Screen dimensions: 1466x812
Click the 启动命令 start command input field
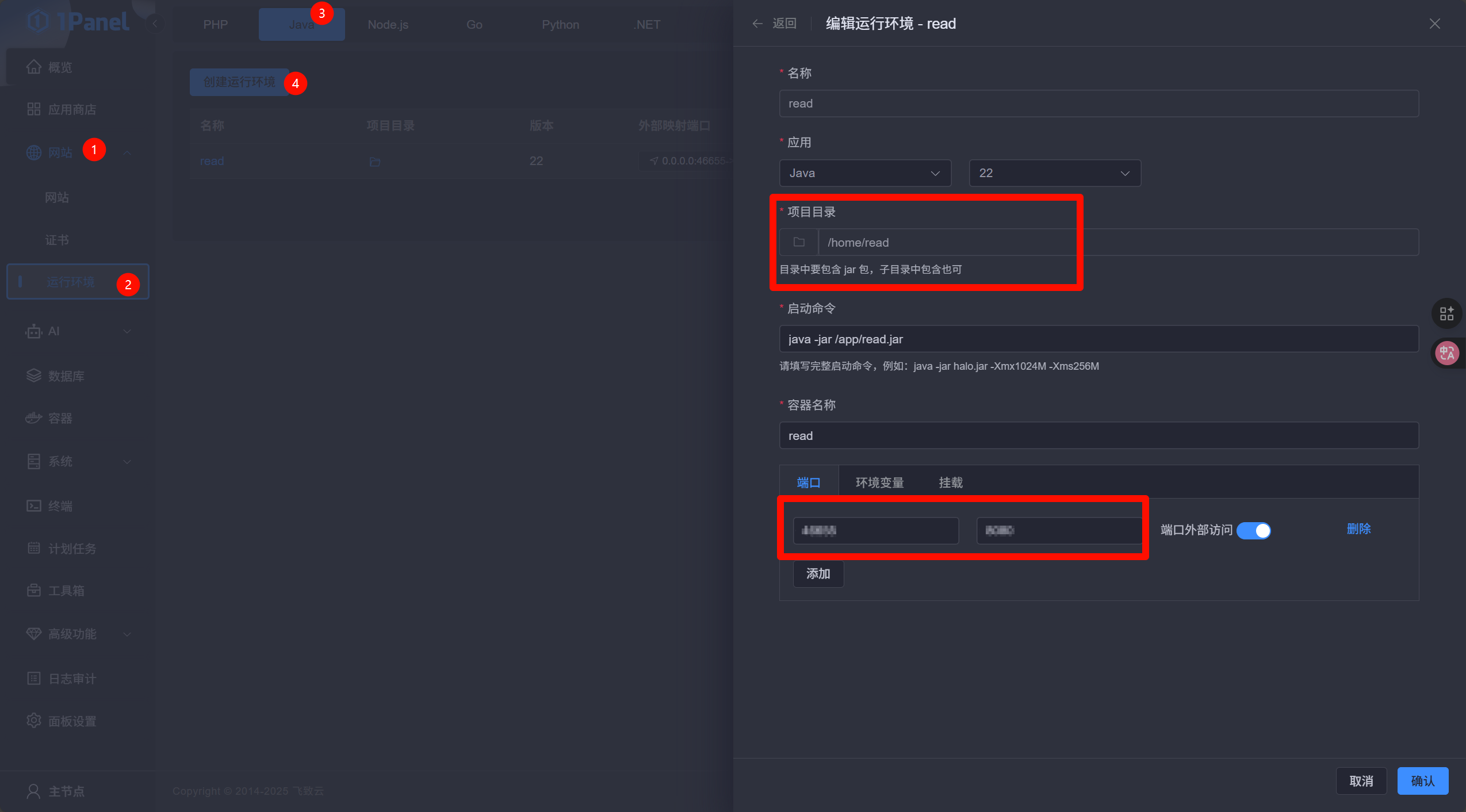point(1098,339)
